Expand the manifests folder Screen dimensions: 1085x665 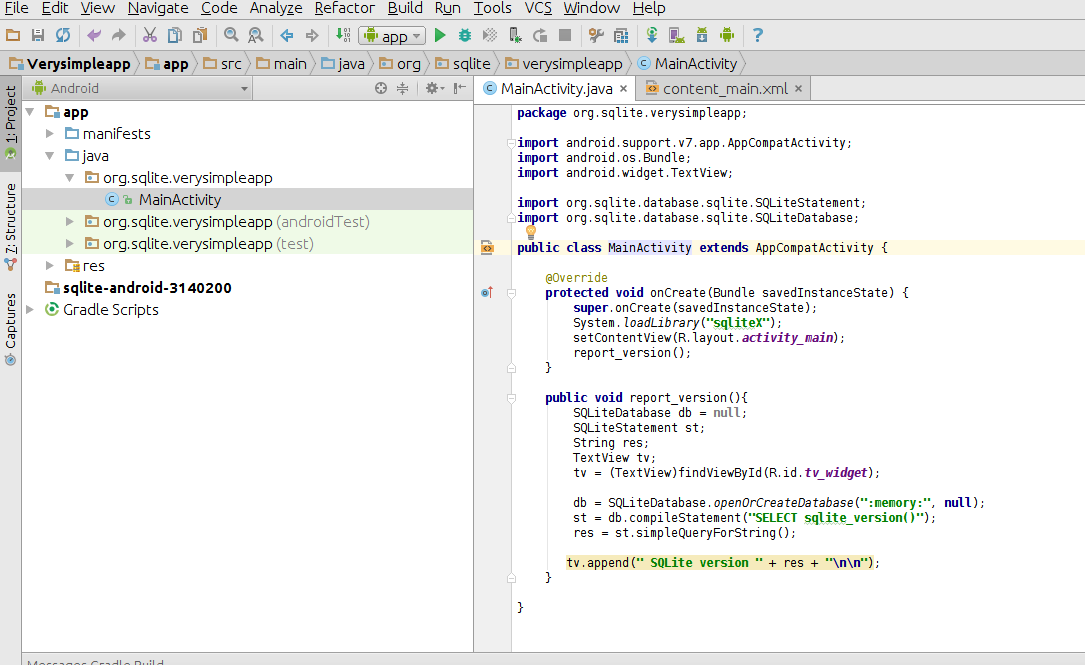pos(51,134)
